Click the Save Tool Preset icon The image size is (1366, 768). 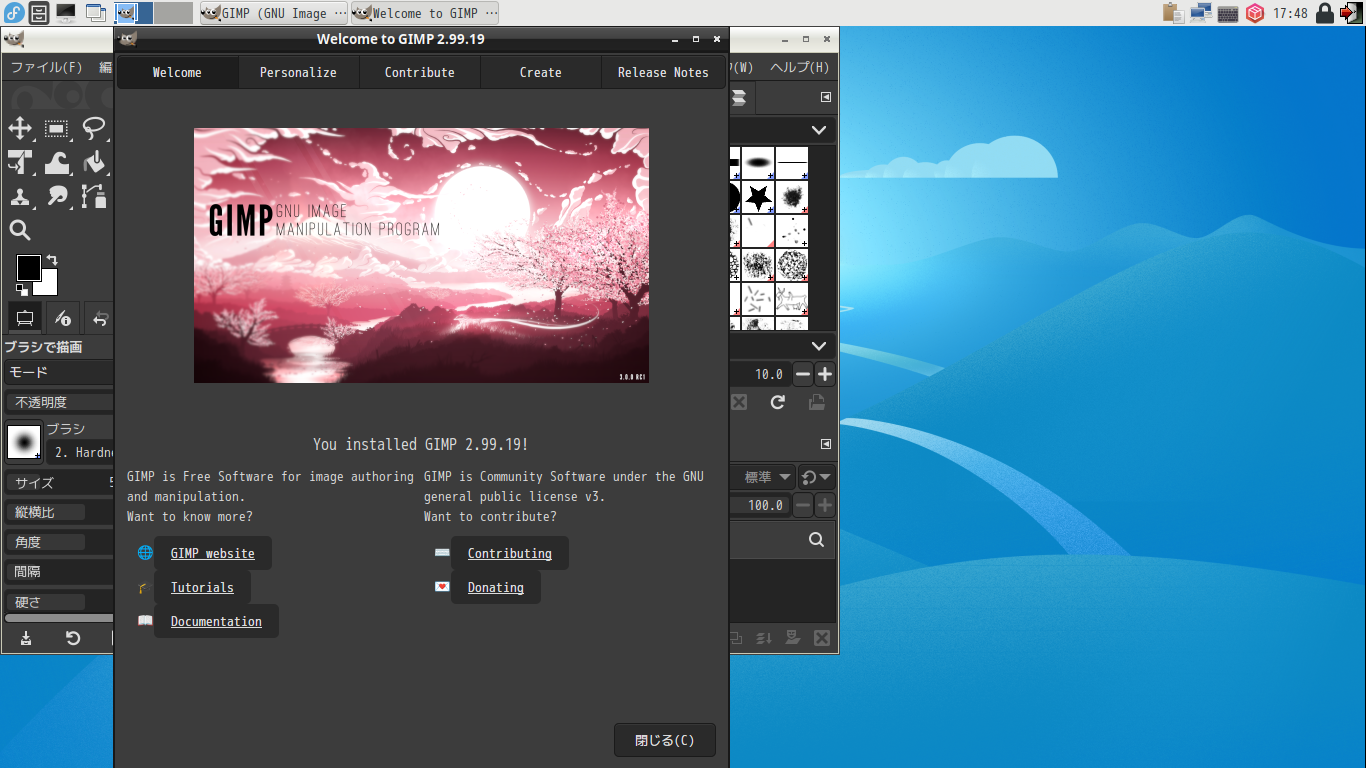tap(26, 638)
